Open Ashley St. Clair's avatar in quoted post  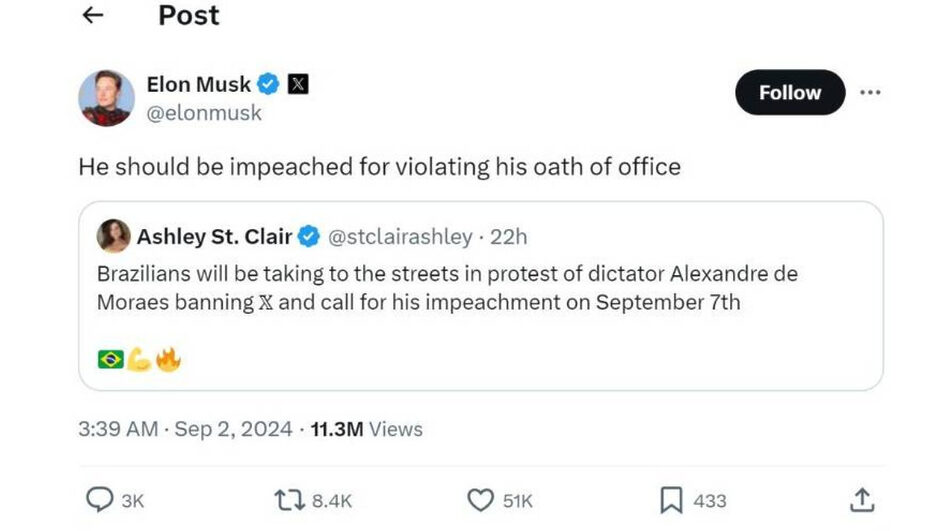pyautogui.click(x=113, y=235)
